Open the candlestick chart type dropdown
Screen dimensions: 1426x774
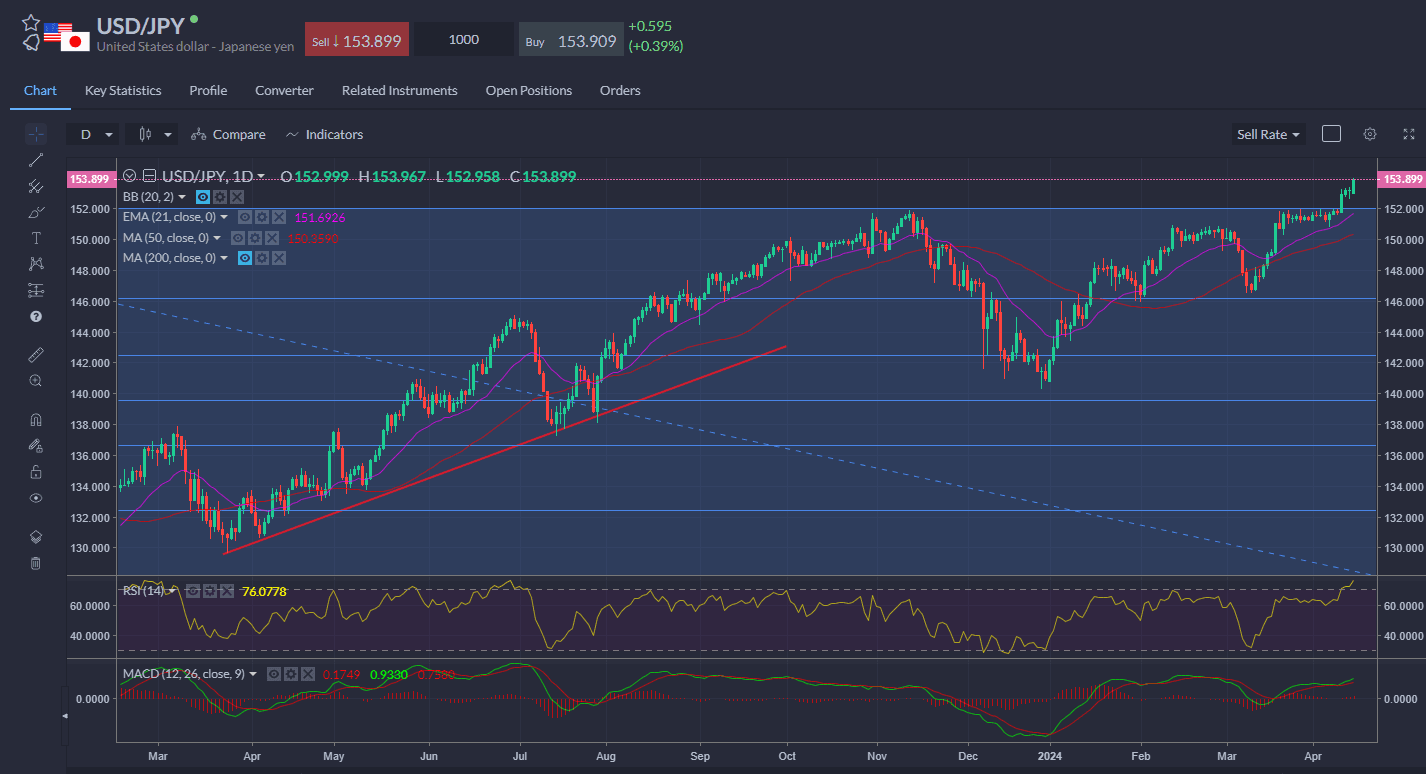pos(151,134)
